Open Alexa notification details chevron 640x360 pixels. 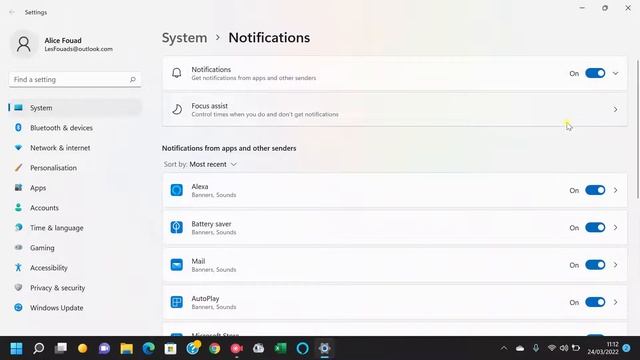[x=616, y=190]
